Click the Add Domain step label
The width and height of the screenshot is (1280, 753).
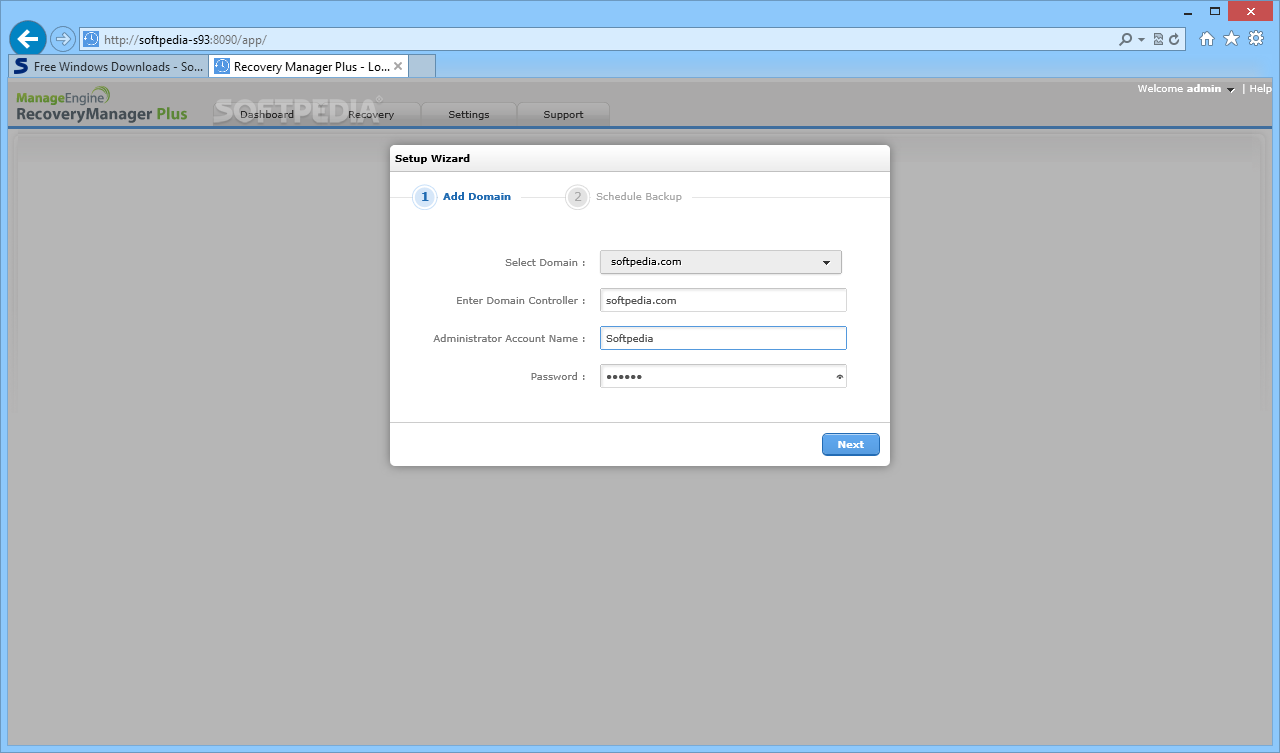tap(477, 197)
